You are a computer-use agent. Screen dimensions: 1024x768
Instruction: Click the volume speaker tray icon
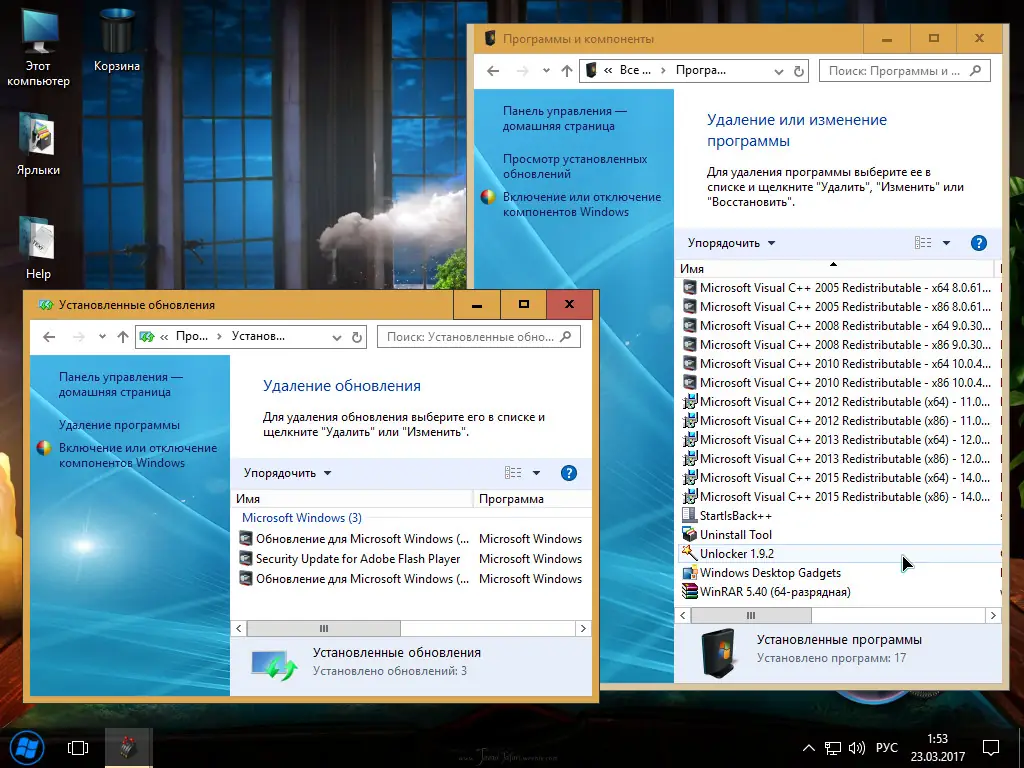[x=856, y=748]
